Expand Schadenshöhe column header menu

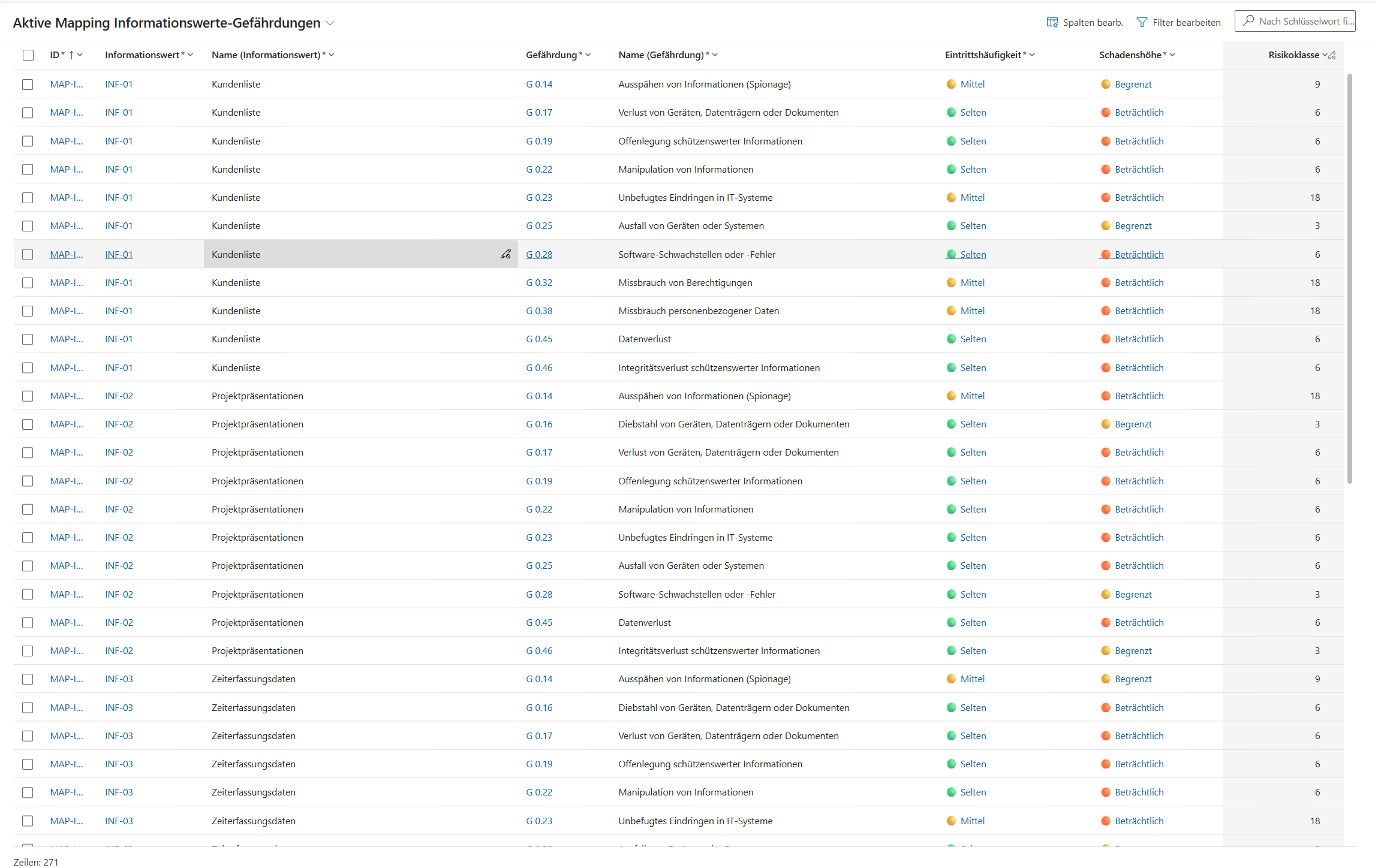(1172, 55)
